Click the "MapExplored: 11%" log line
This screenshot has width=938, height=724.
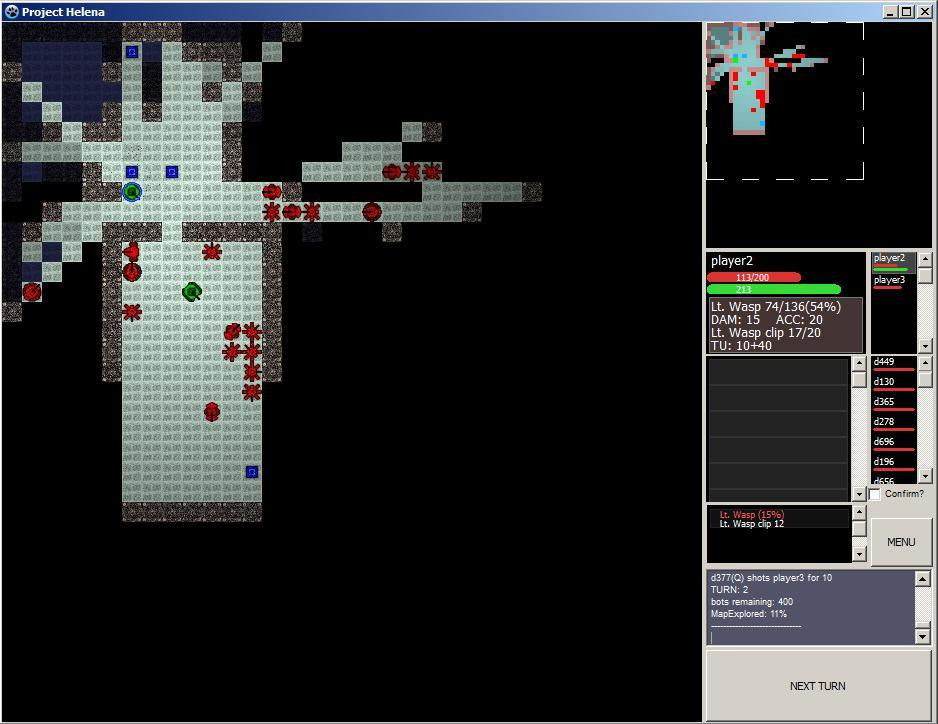coord(749,614)
